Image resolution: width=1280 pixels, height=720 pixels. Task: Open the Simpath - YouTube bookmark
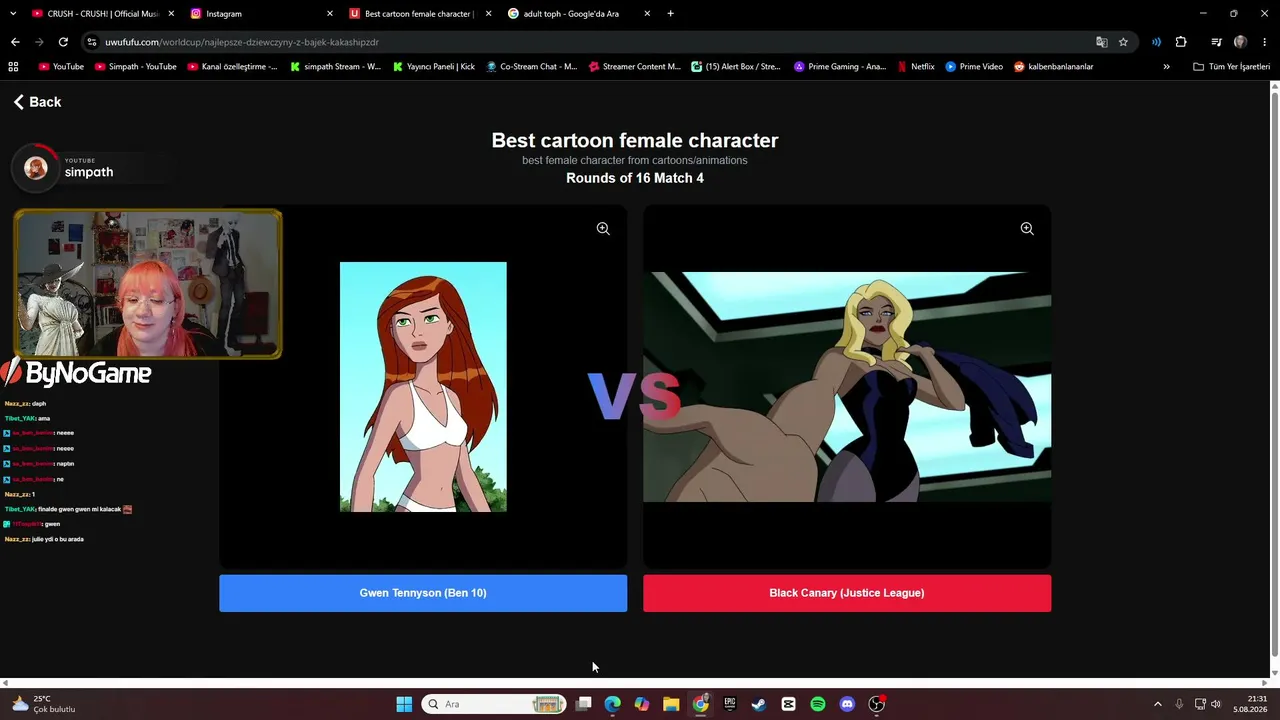coord(135,67)
